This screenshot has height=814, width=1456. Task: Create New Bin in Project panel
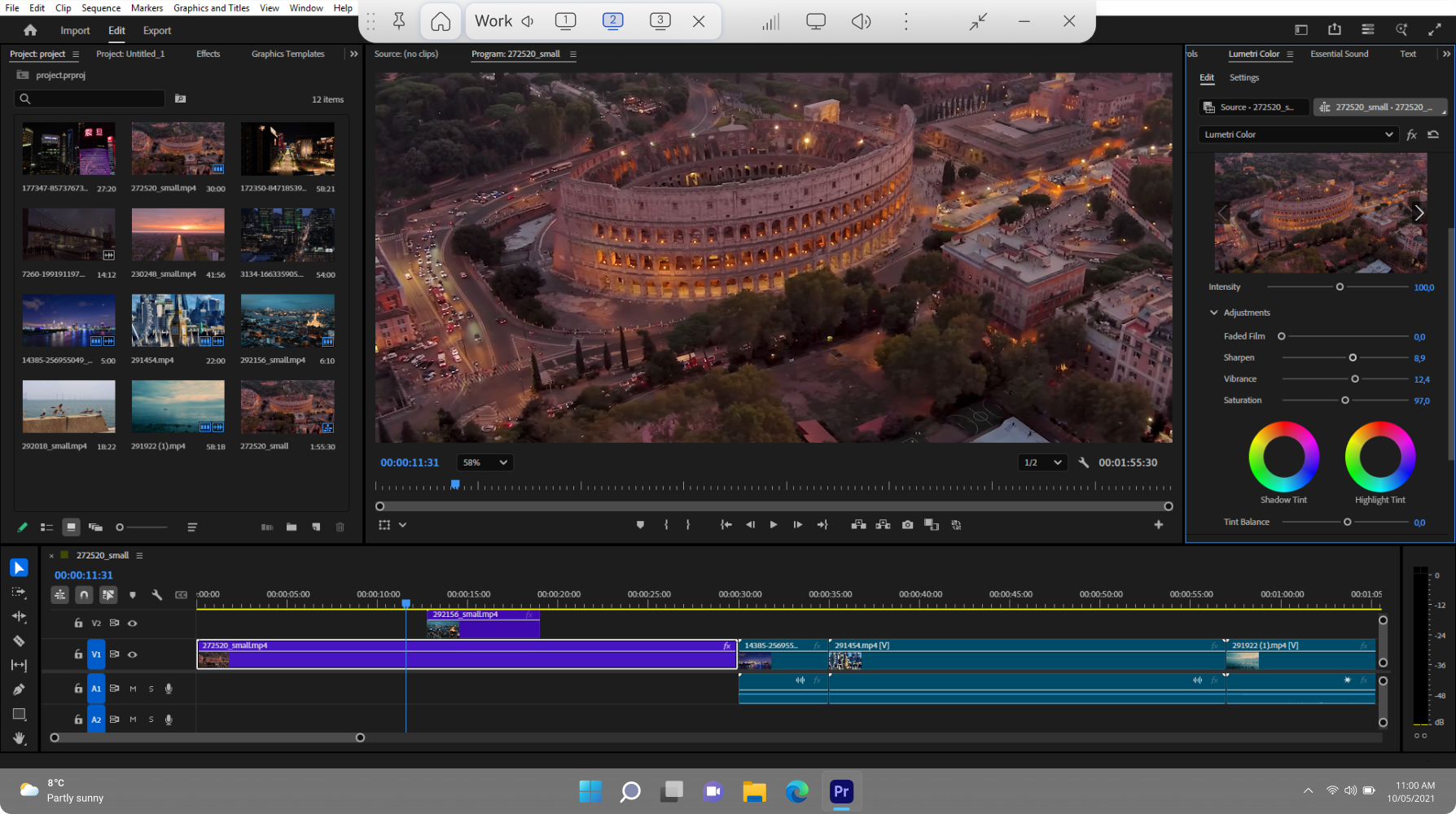coord(292,527)
